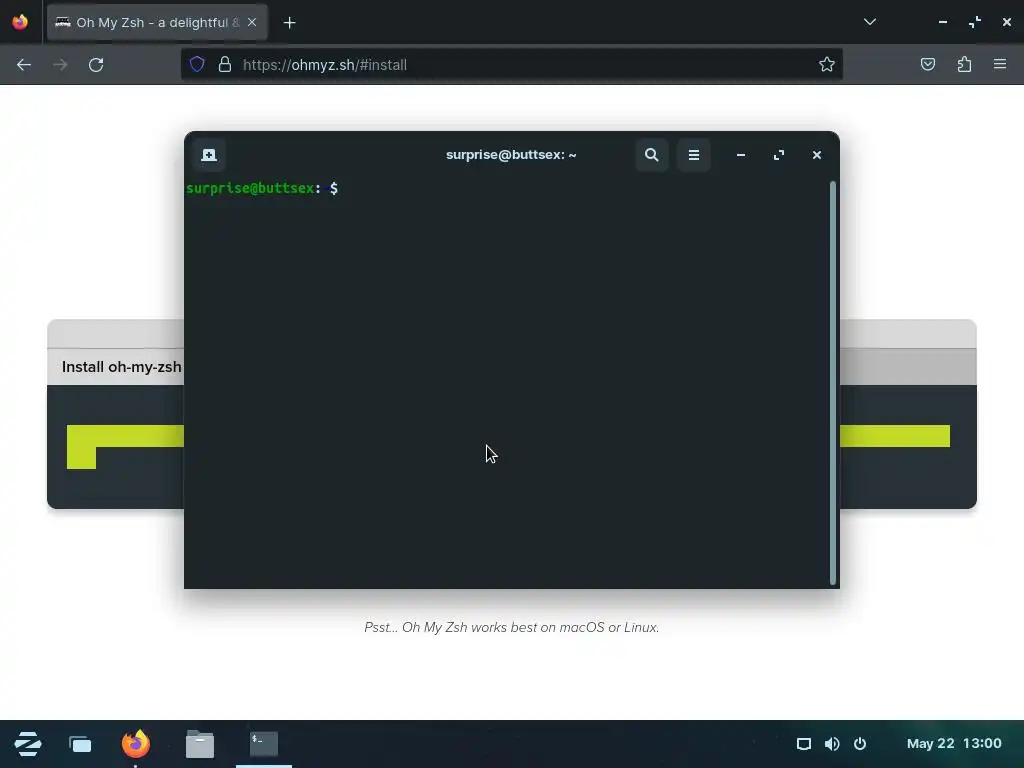Open Files from taskbar
This screenshot has width=1024, height=768.
[200, 744]
